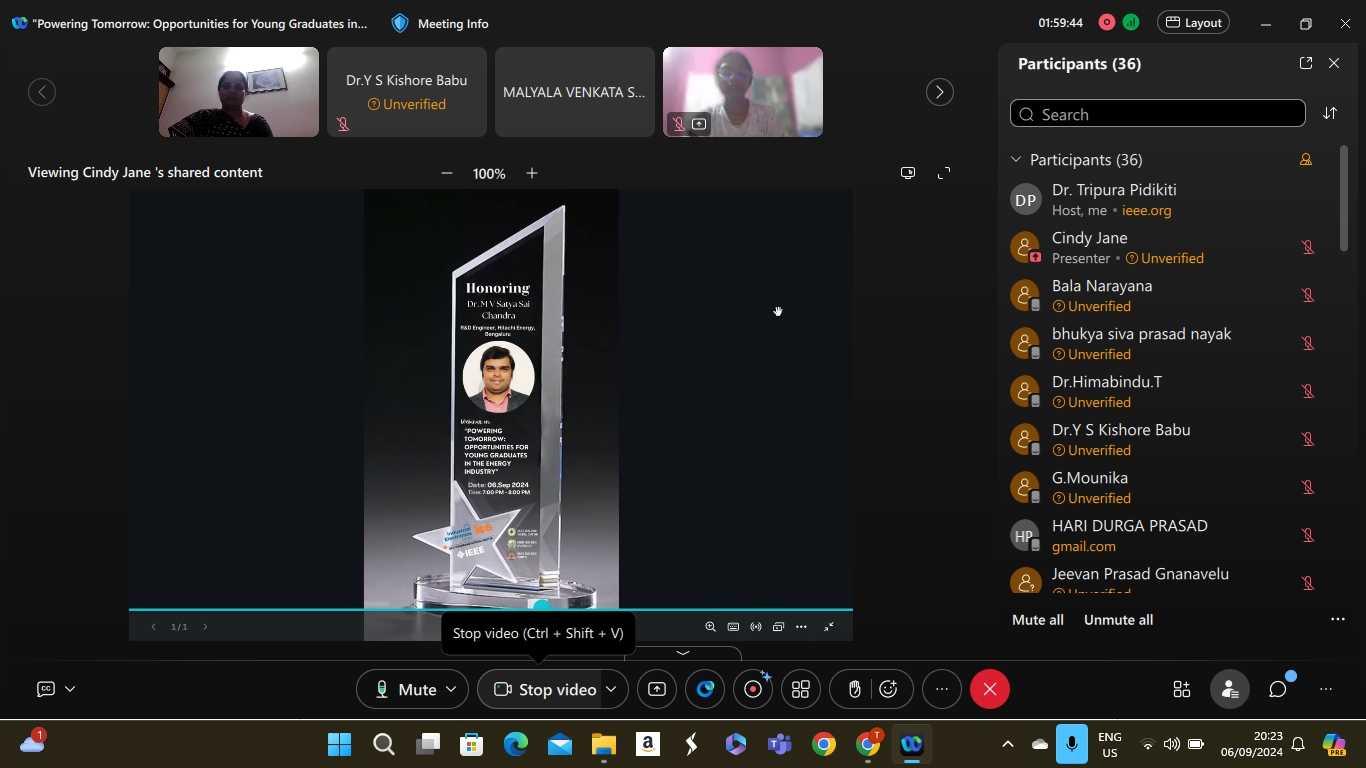The image size is (1366, 768).
Task: Click the Raise hand icon
Action: coord(854,689)
